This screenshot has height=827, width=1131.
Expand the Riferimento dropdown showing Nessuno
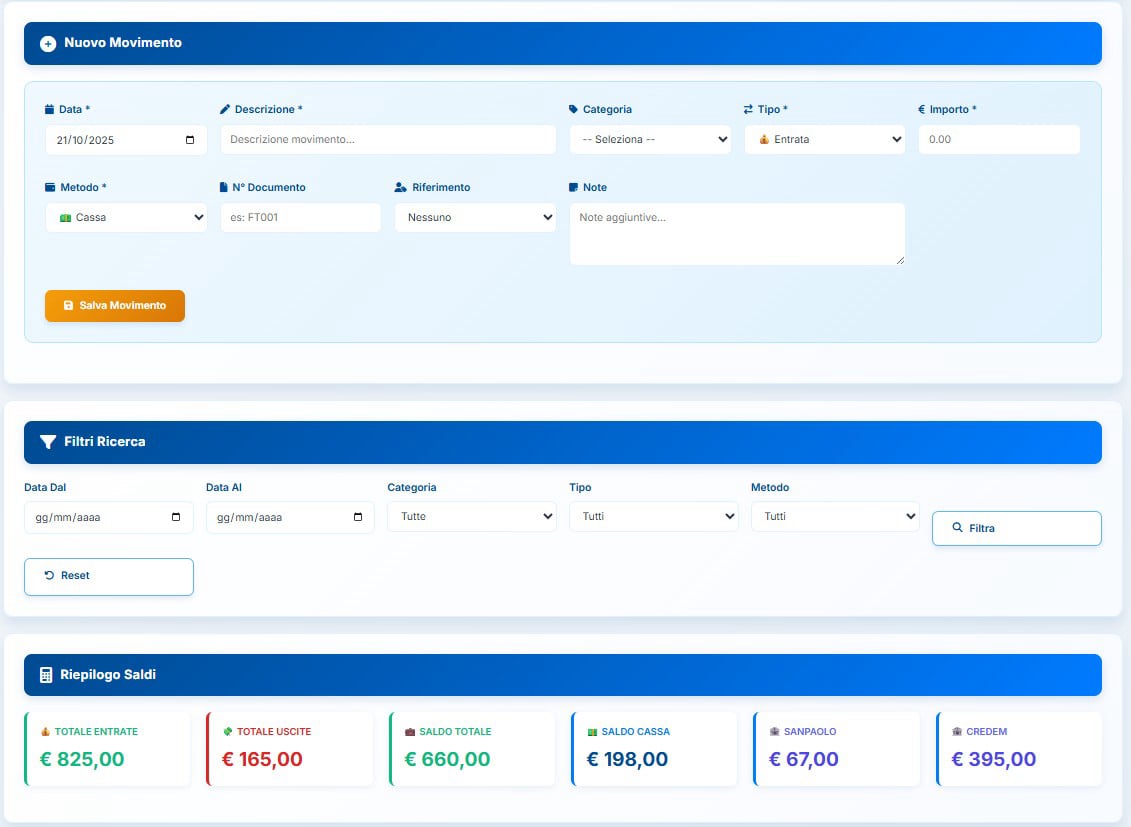pos(475,218)
